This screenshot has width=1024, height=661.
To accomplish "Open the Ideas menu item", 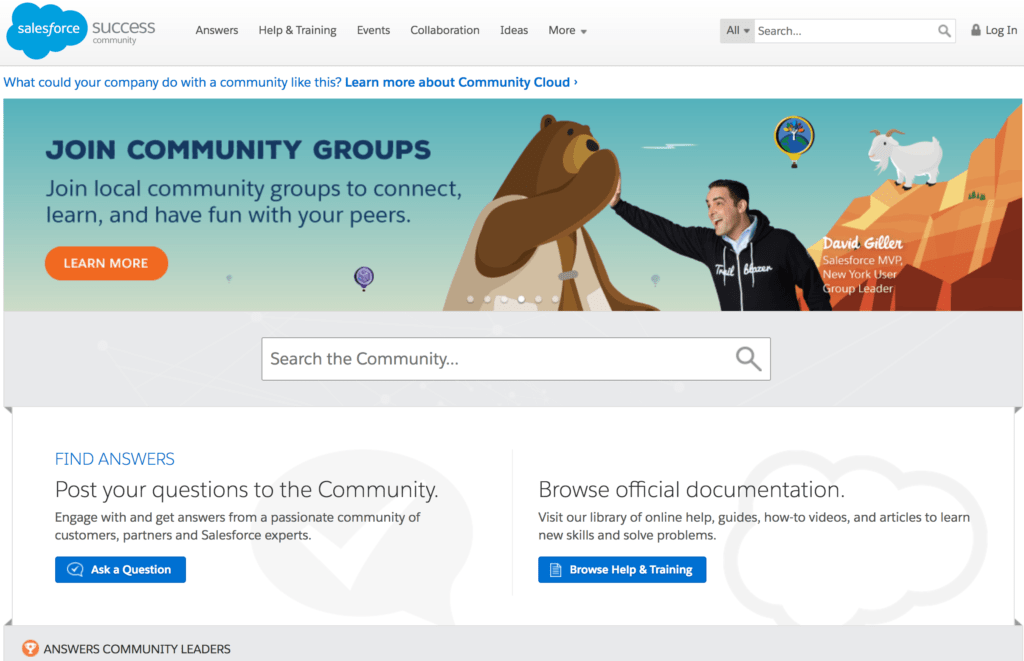I will pyautogui.click(x=514, y=30).
